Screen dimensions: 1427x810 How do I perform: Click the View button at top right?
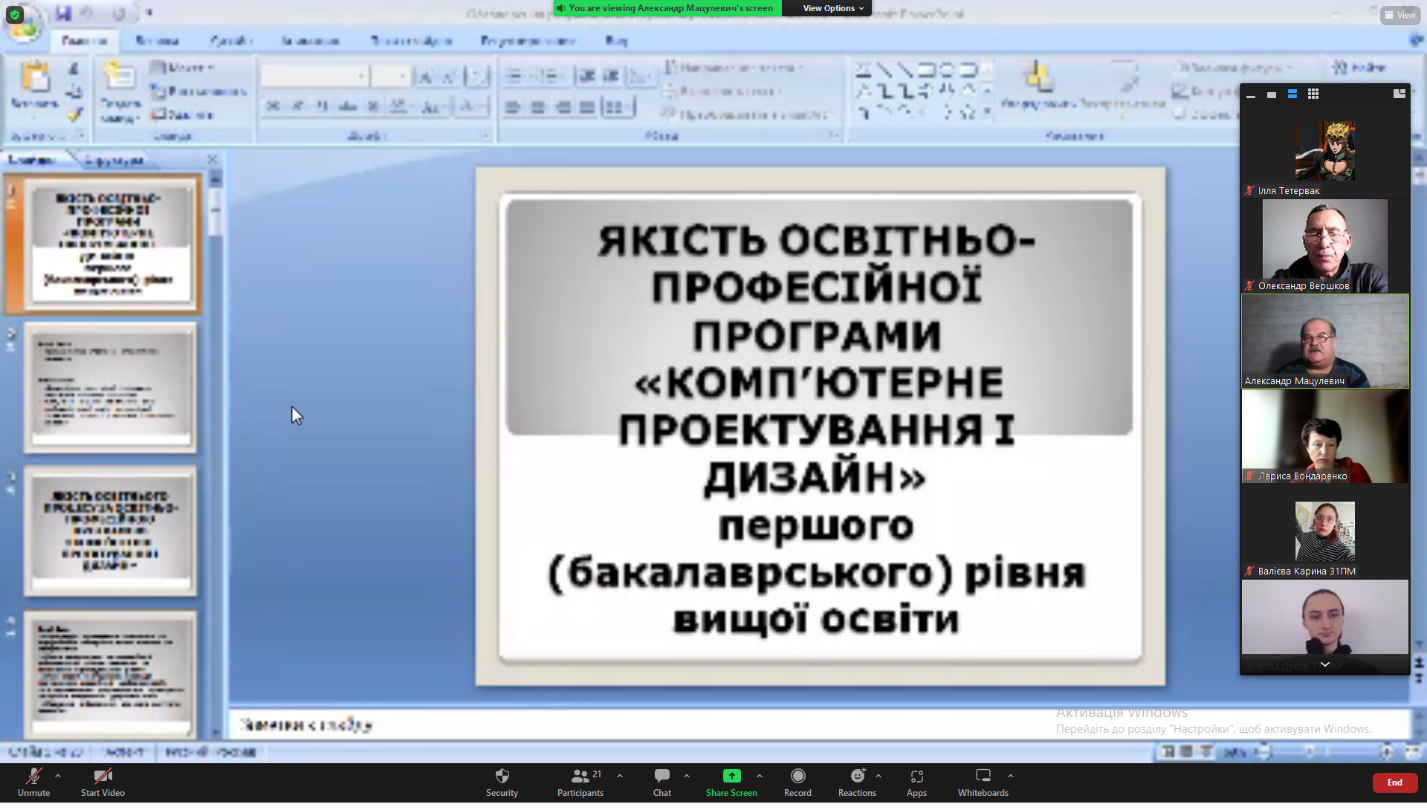pos(1400,15)
